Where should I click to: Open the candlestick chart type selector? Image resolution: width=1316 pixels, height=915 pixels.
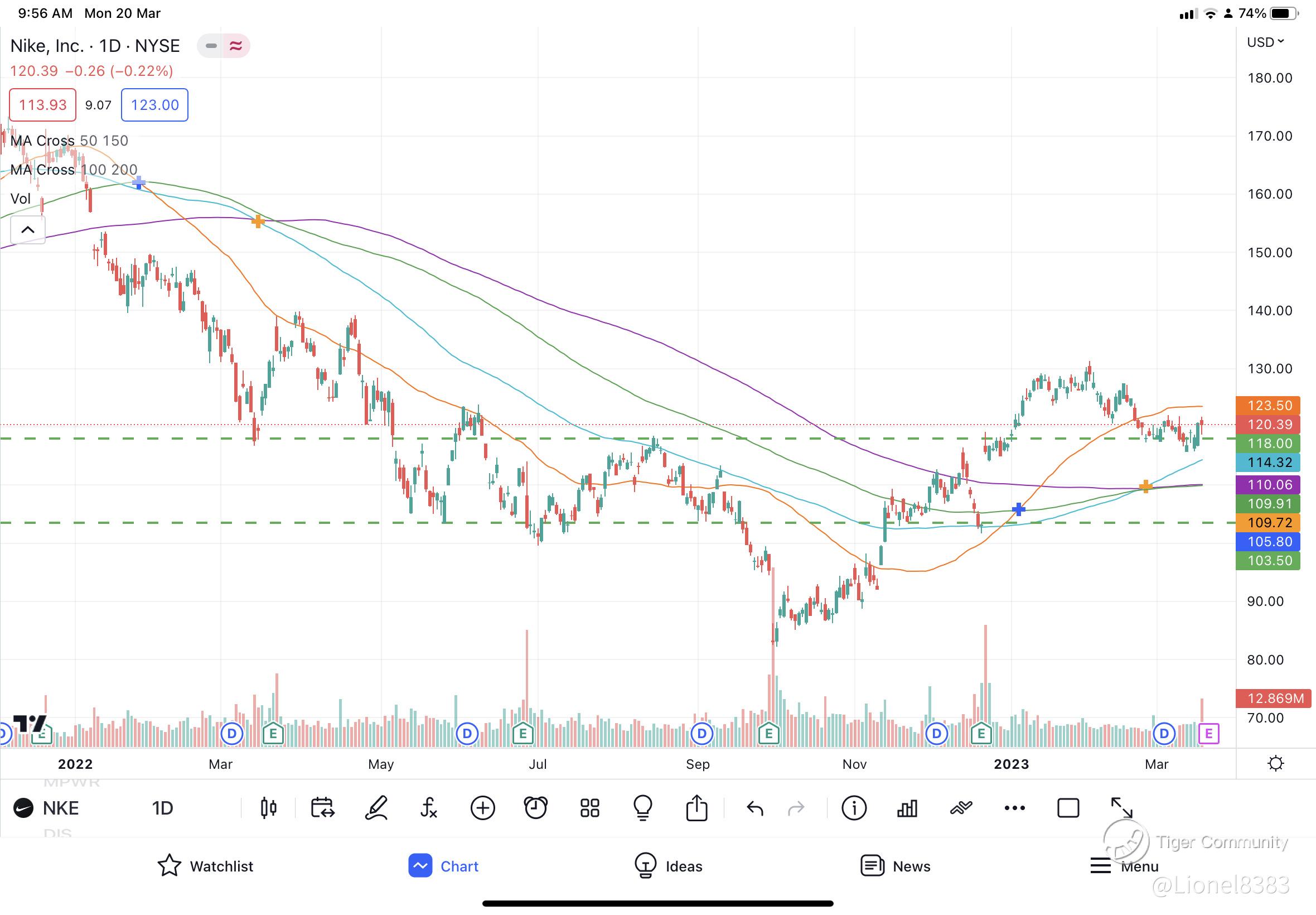[268, 808]
